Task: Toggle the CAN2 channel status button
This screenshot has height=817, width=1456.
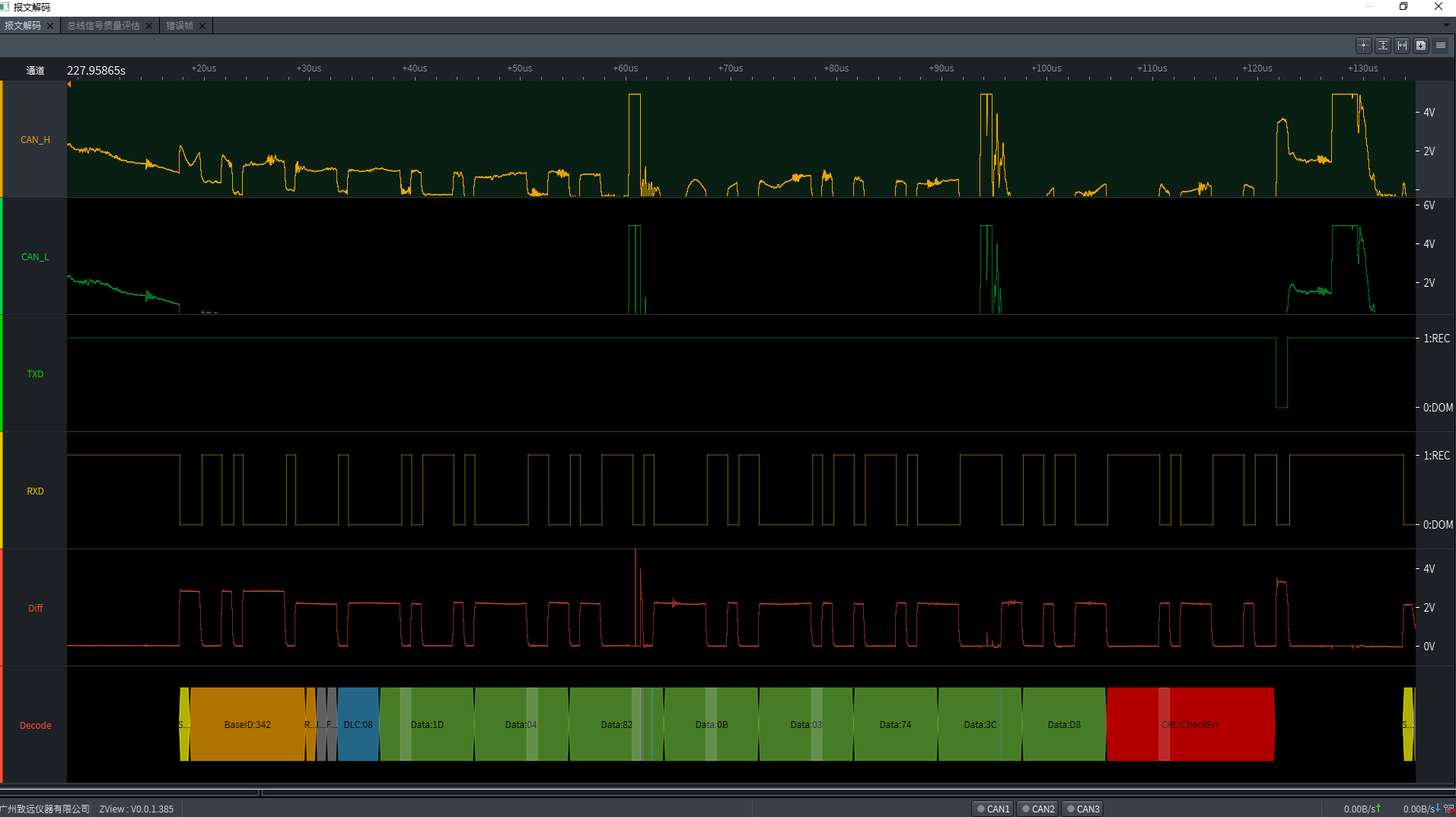Action: click(x=1038, y=809)
